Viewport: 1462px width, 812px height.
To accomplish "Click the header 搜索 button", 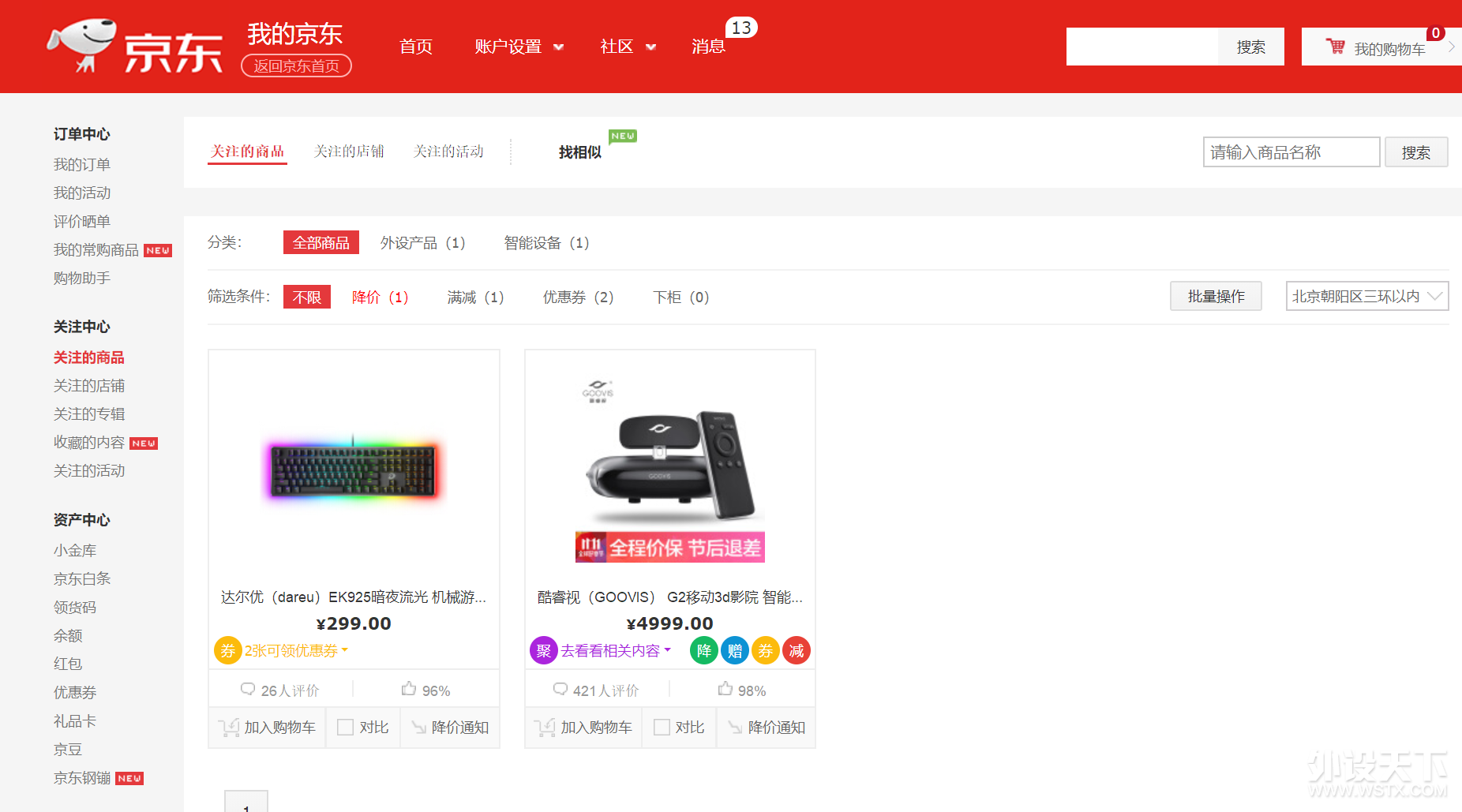I will (1251, 47).
